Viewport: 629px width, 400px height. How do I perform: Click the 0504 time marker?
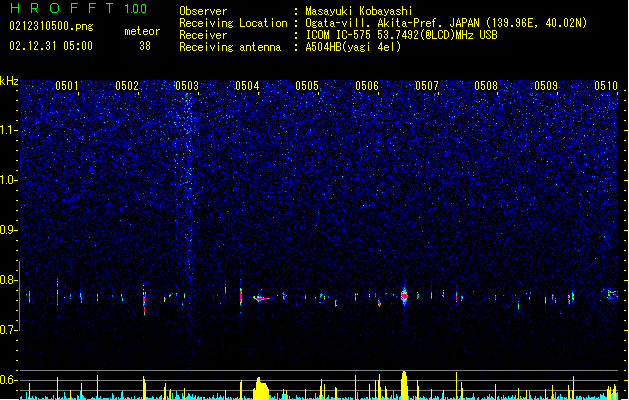pos(247,86)
